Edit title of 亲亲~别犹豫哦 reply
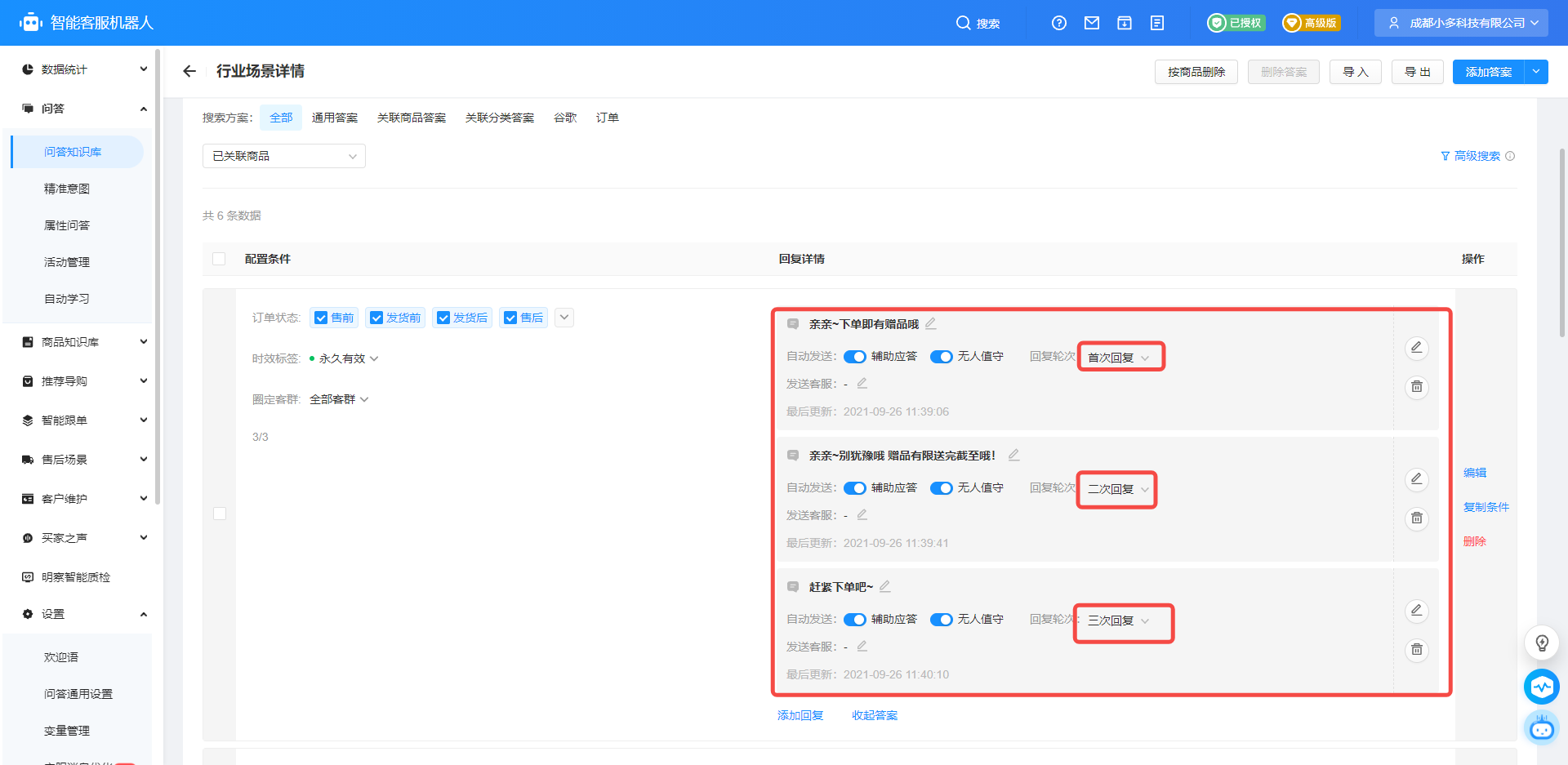The image size is (1568, 765). point(1014,455)
